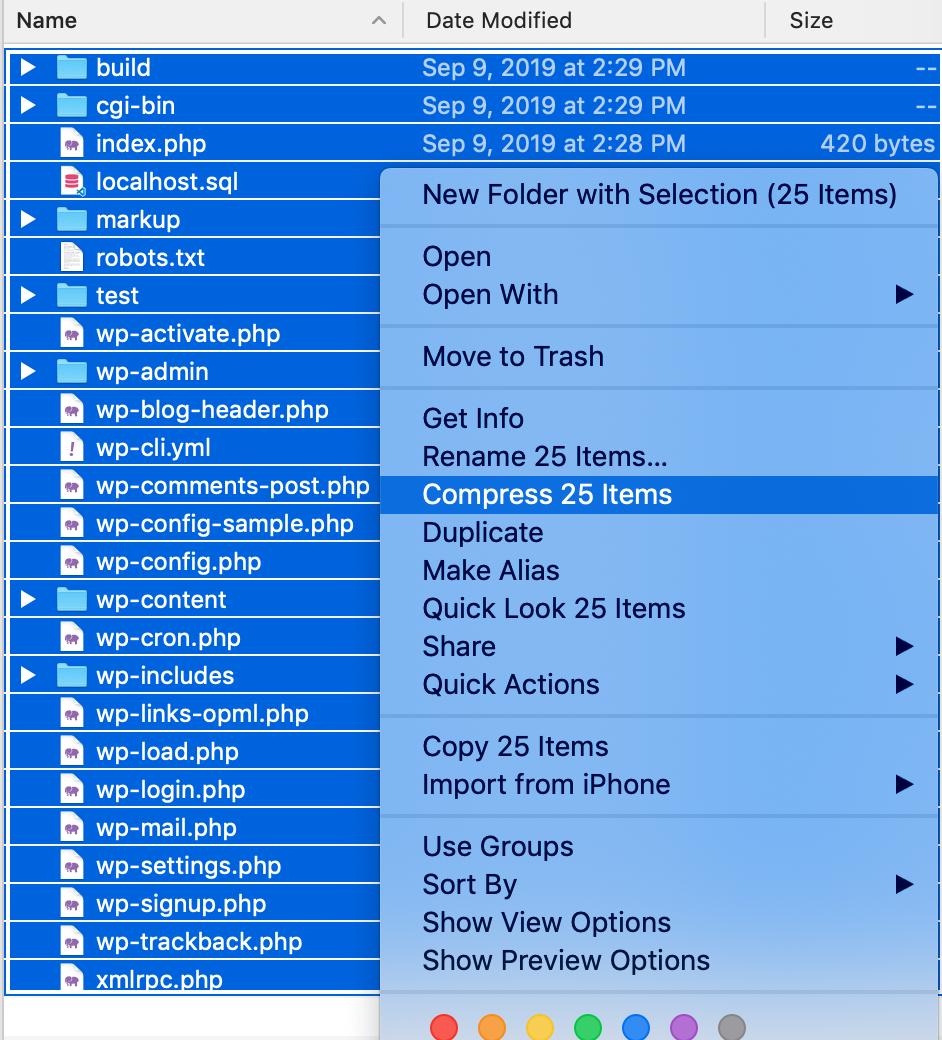Click the robots.txt document icon
Image resolution: width=942 pixels, height=1040 pixels.
pos(72,257)
